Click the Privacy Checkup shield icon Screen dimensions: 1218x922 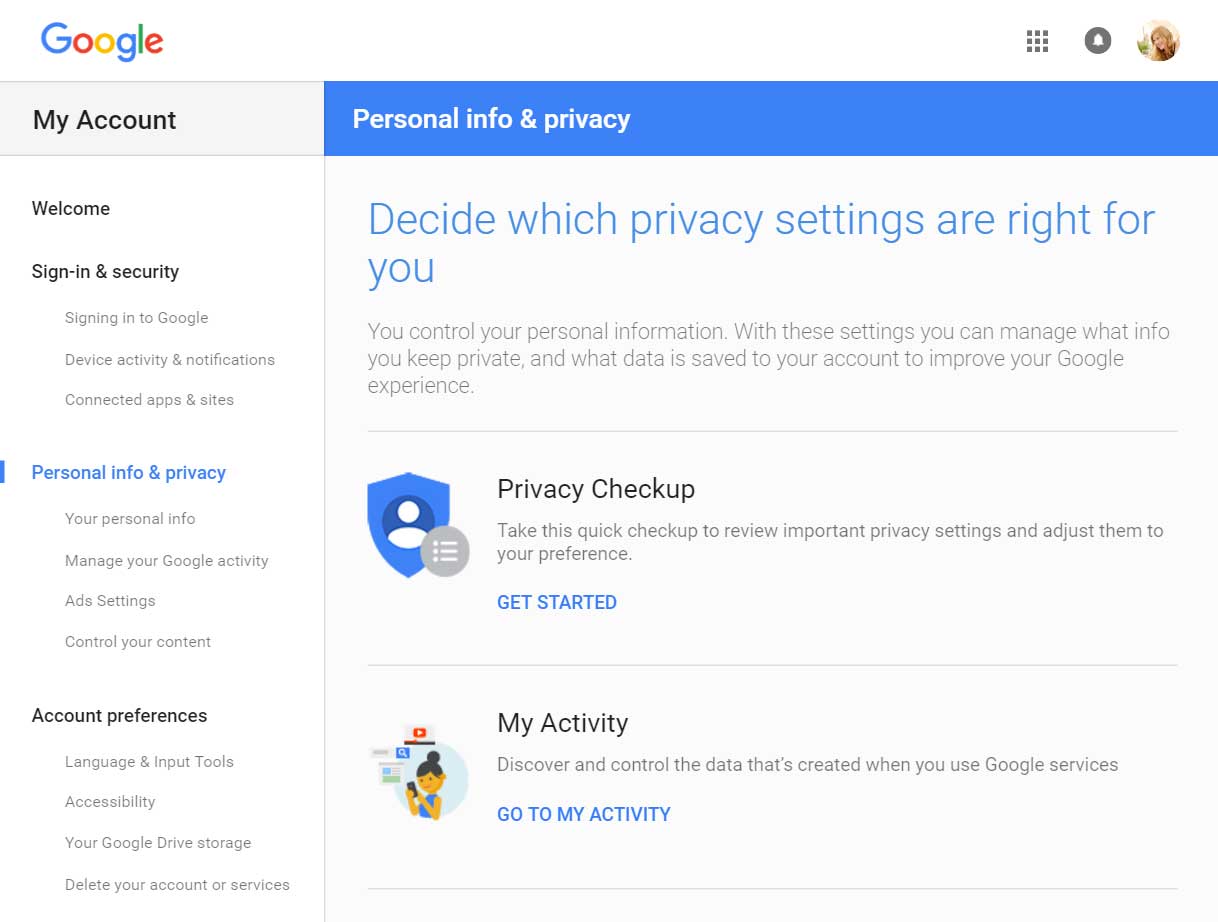(x=418, y=524)
